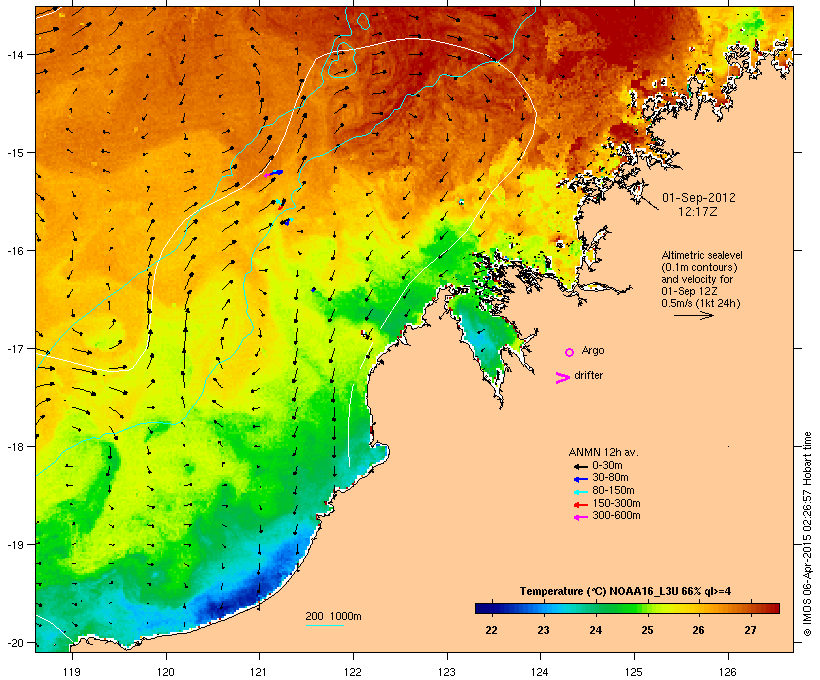
Task: Click the longitude label 126
Action: pyautogui.click(x=727, y=672)
